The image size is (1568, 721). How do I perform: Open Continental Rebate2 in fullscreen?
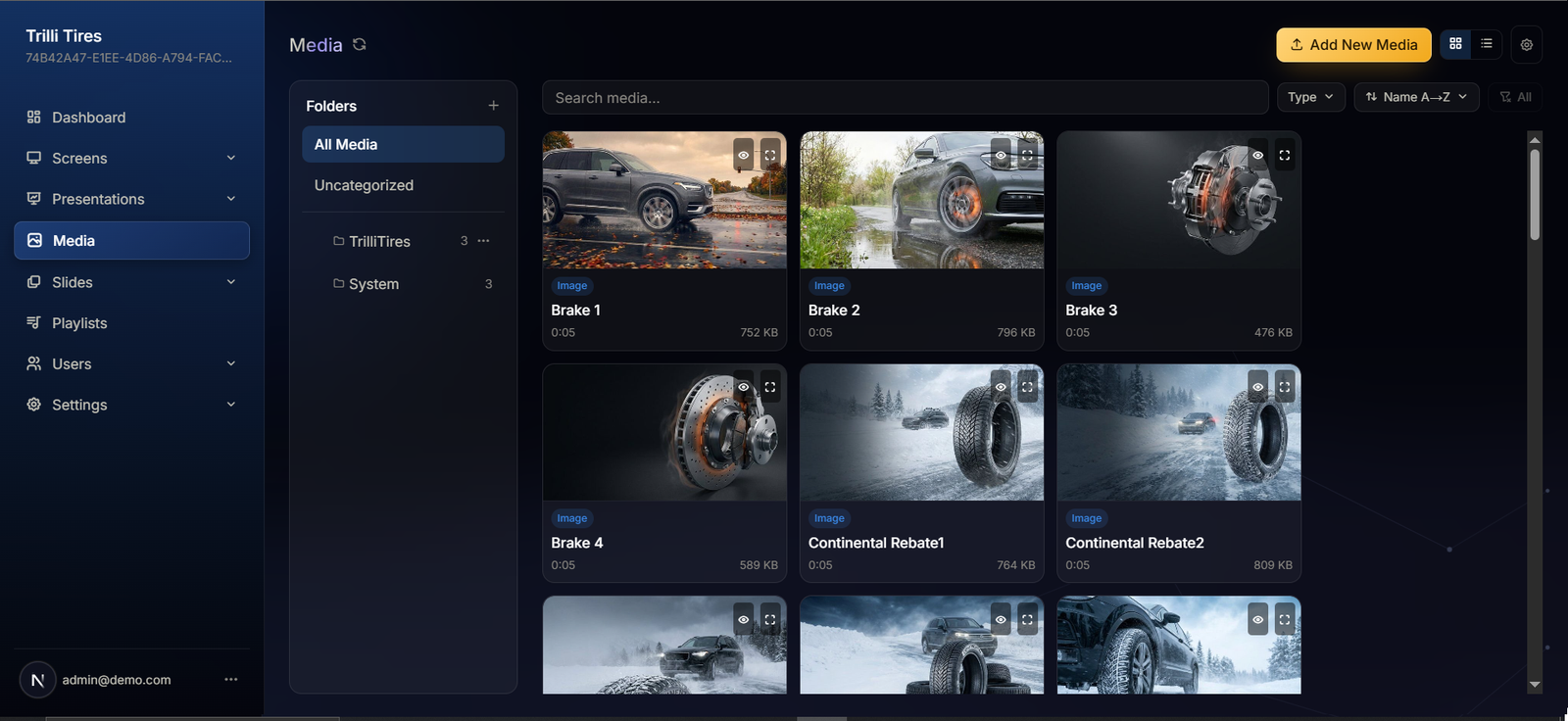pyautogui.click(x=1285, y=387)
